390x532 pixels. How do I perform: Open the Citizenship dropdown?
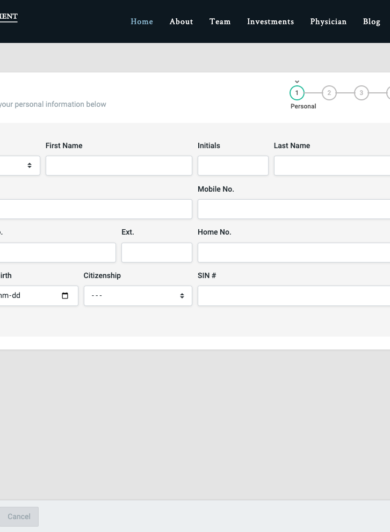[138, 296]
